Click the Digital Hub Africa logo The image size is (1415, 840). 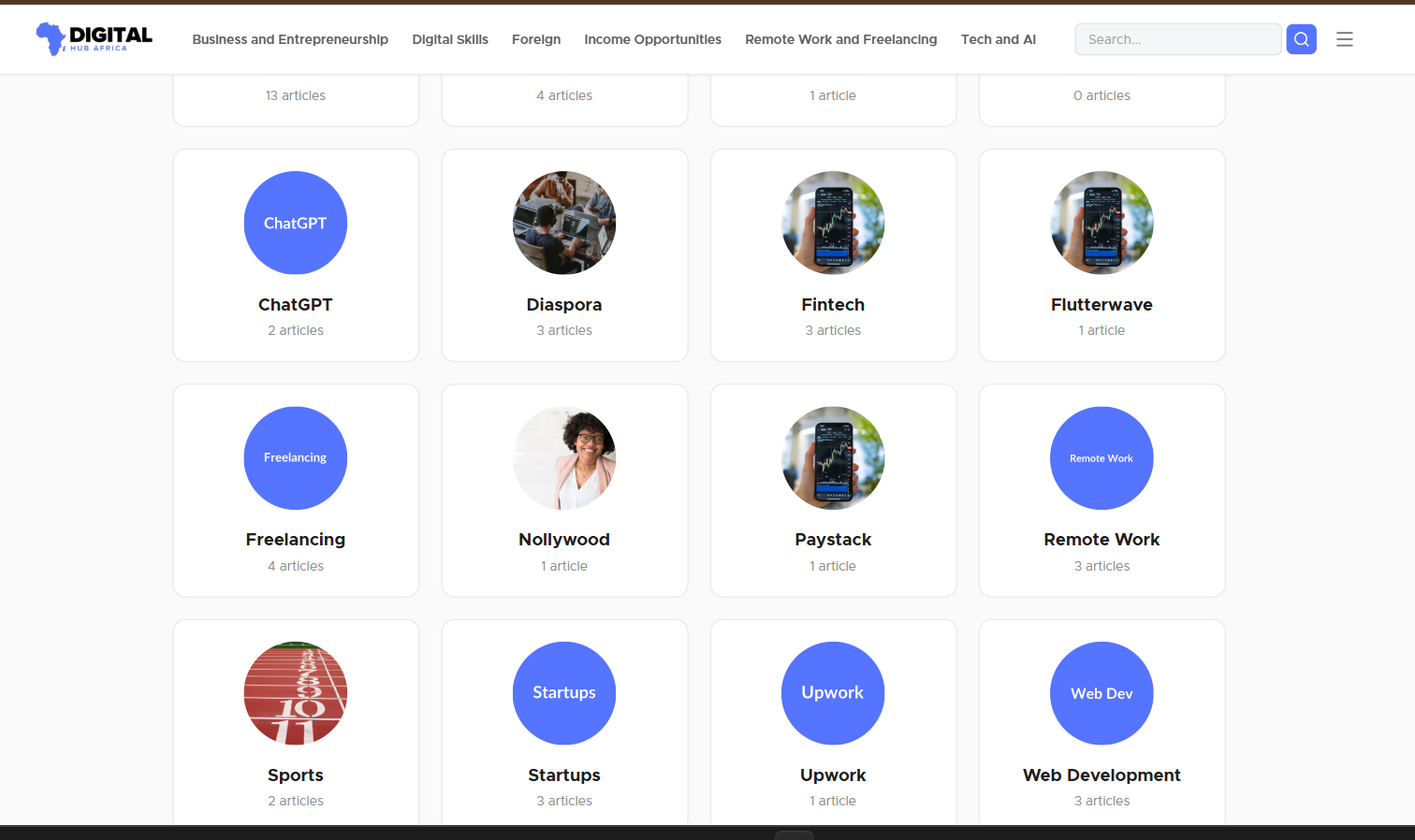(94, 38)
